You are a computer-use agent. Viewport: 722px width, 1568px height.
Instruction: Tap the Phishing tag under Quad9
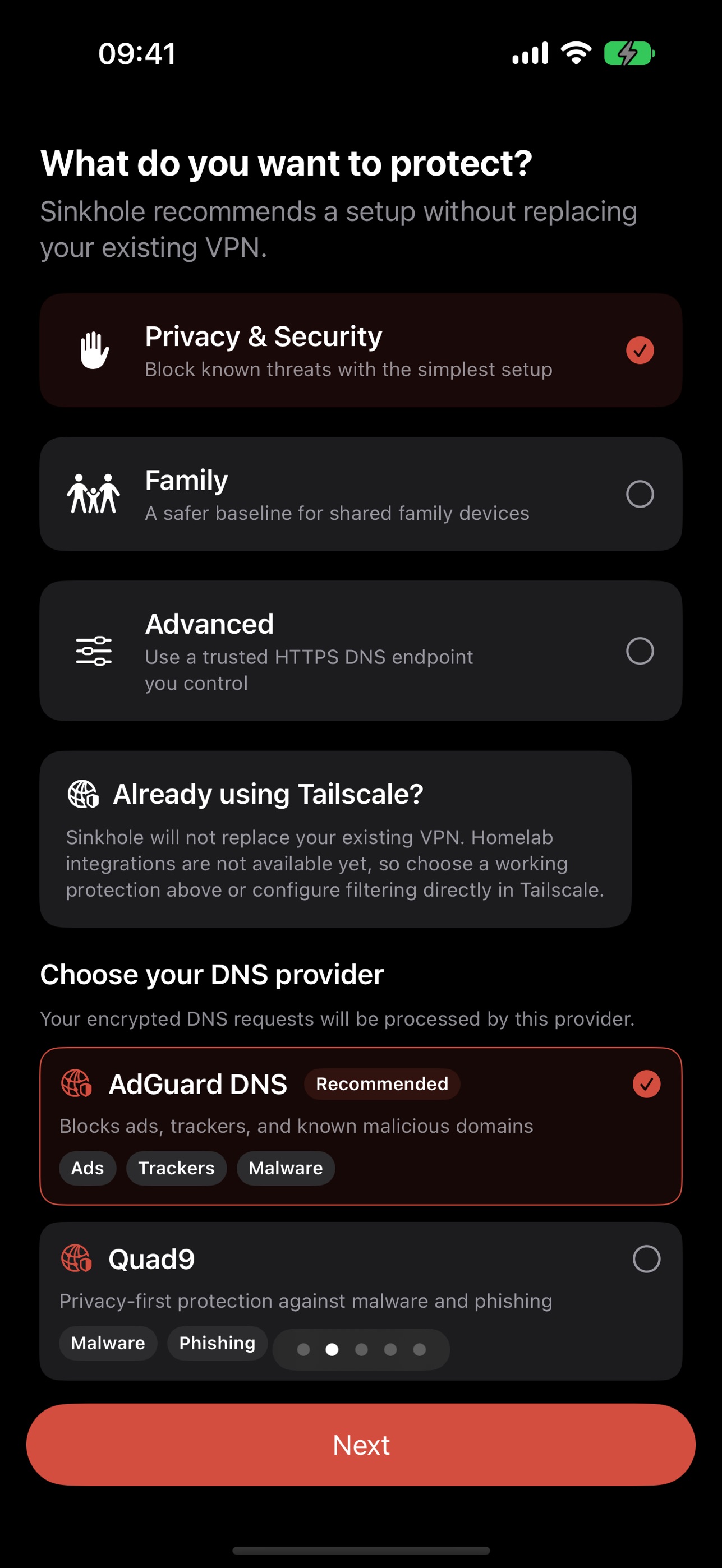(217, 1343)
